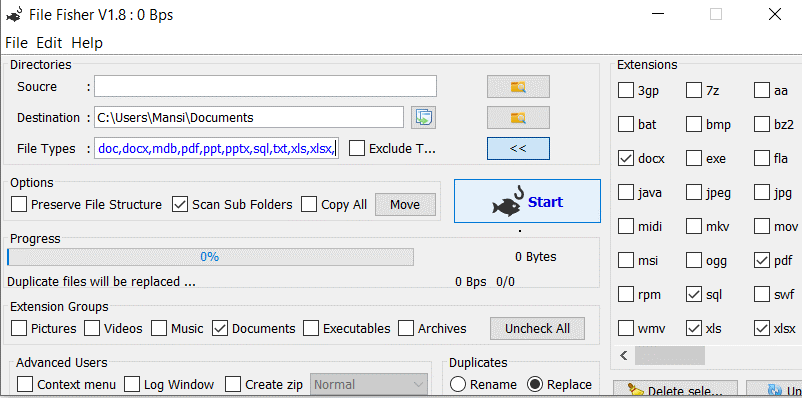Check the Archives extension group
This screenshot has width=802, height=398.
pyautogui.click(x=406, y=328)
